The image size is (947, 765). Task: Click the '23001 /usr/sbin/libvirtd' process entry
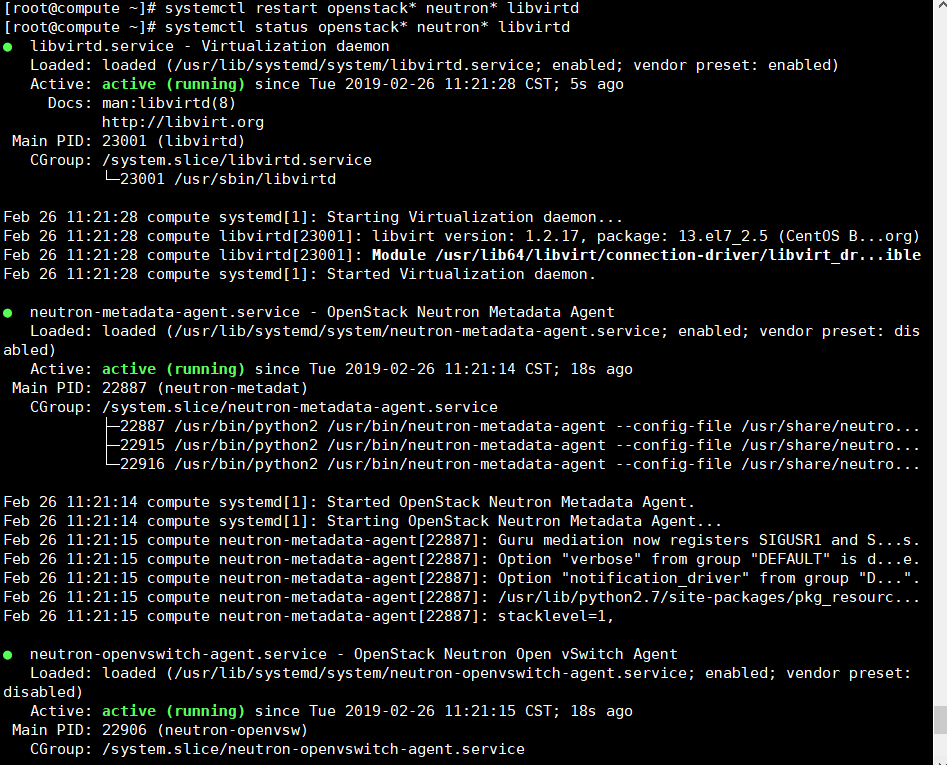(228, 179)
